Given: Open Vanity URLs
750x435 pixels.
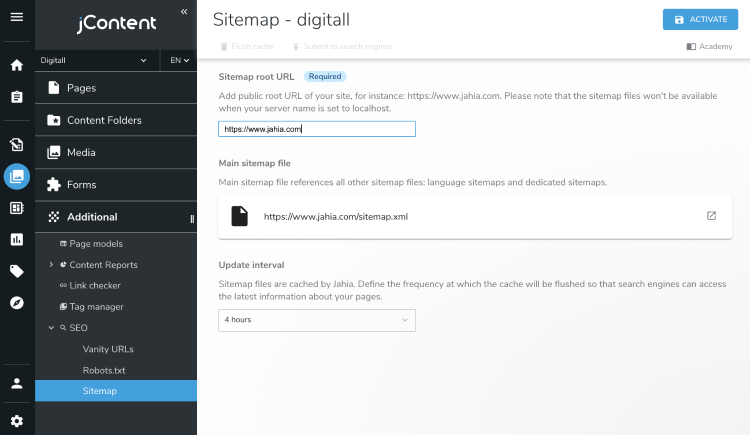Looking at the screenshot, I should pos(108,349).
